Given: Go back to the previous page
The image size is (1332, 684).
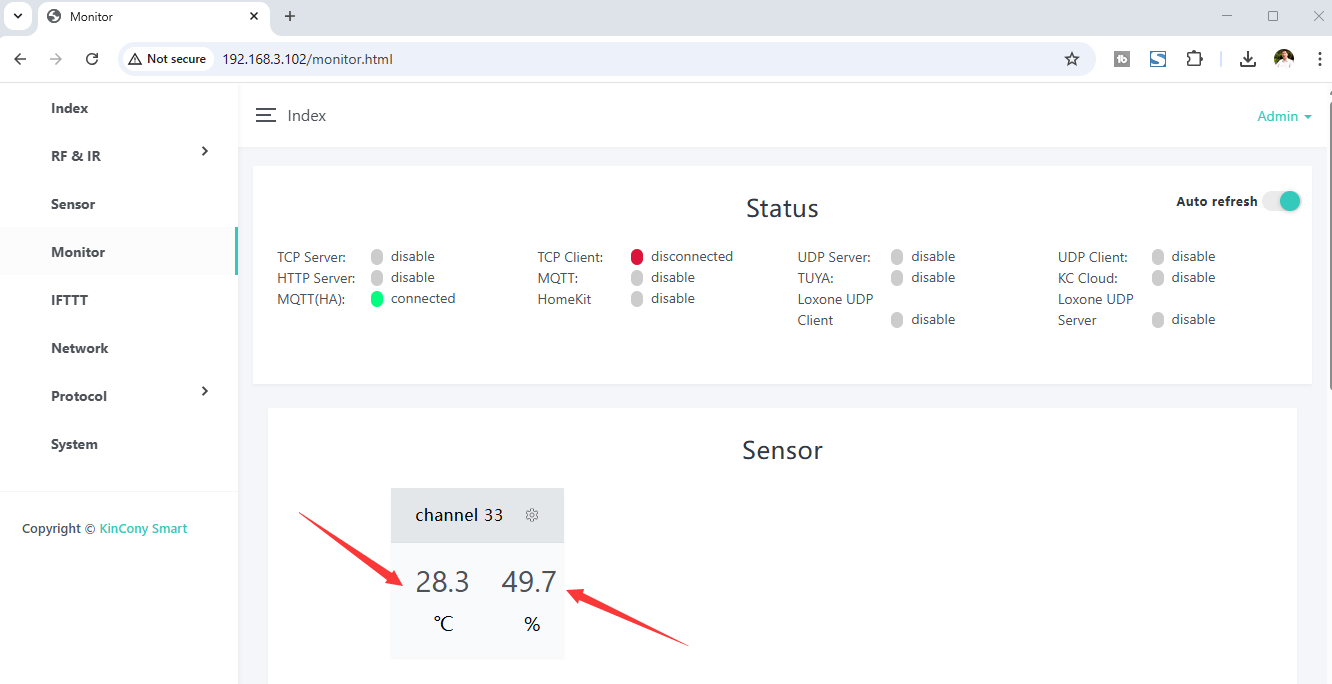Looking at the screenshot, I should click(20, 59).
